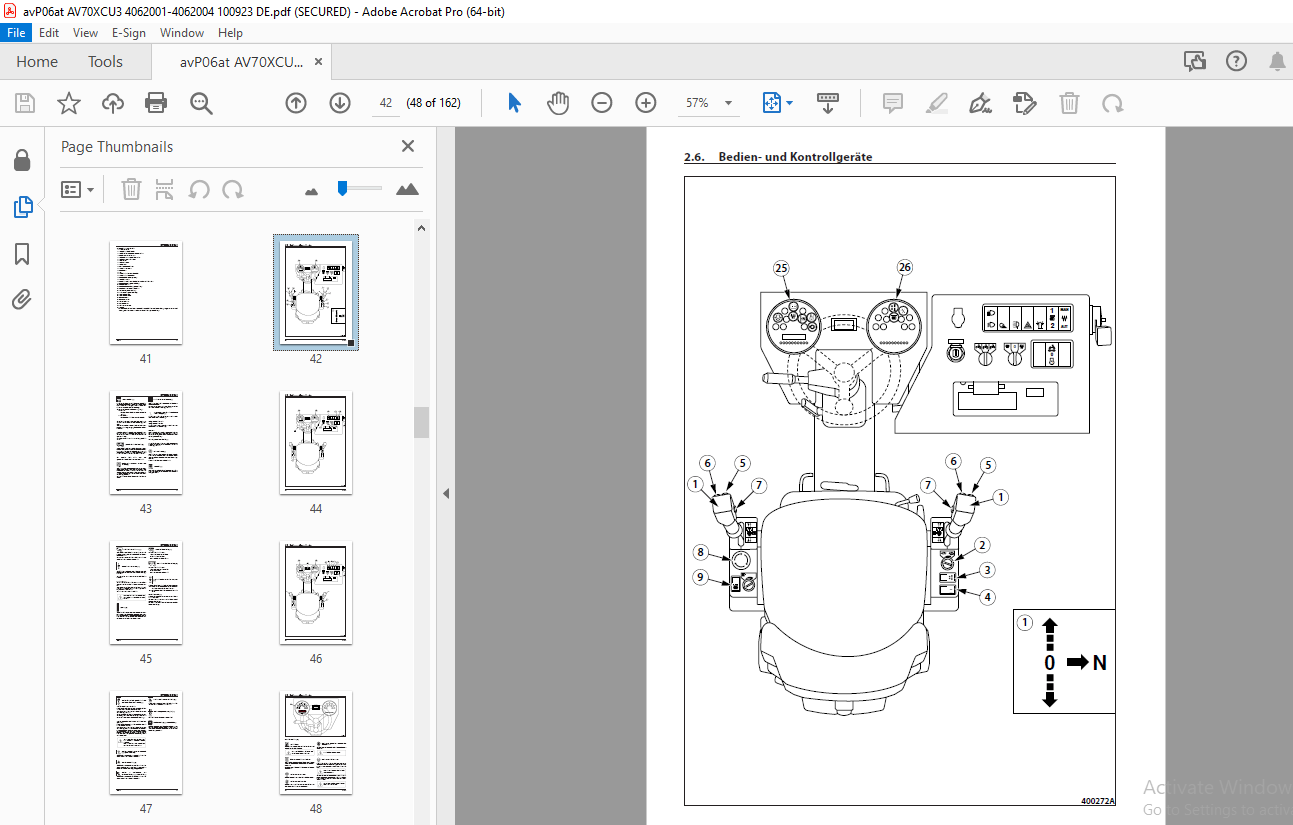Click thumbnails panel scrollbar up arrow
Image resolution: width=1293 pixels, height=825 pixels.
click(x=422, y=228)
